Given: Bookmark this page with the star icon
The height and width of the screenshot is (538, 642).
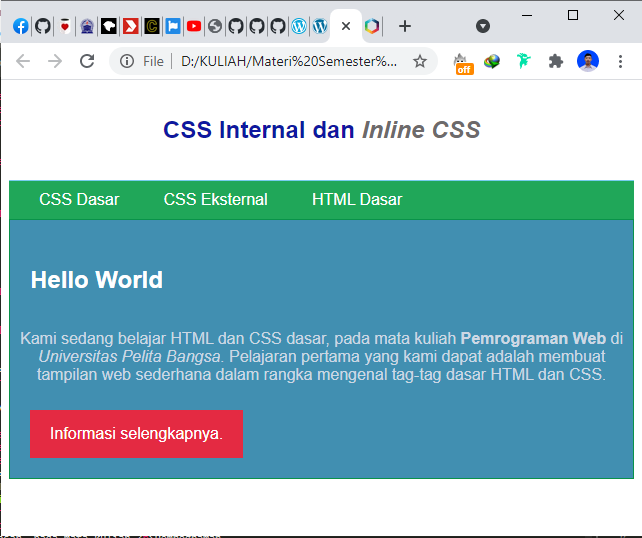Looking at the screenshot, I should 420,61.
